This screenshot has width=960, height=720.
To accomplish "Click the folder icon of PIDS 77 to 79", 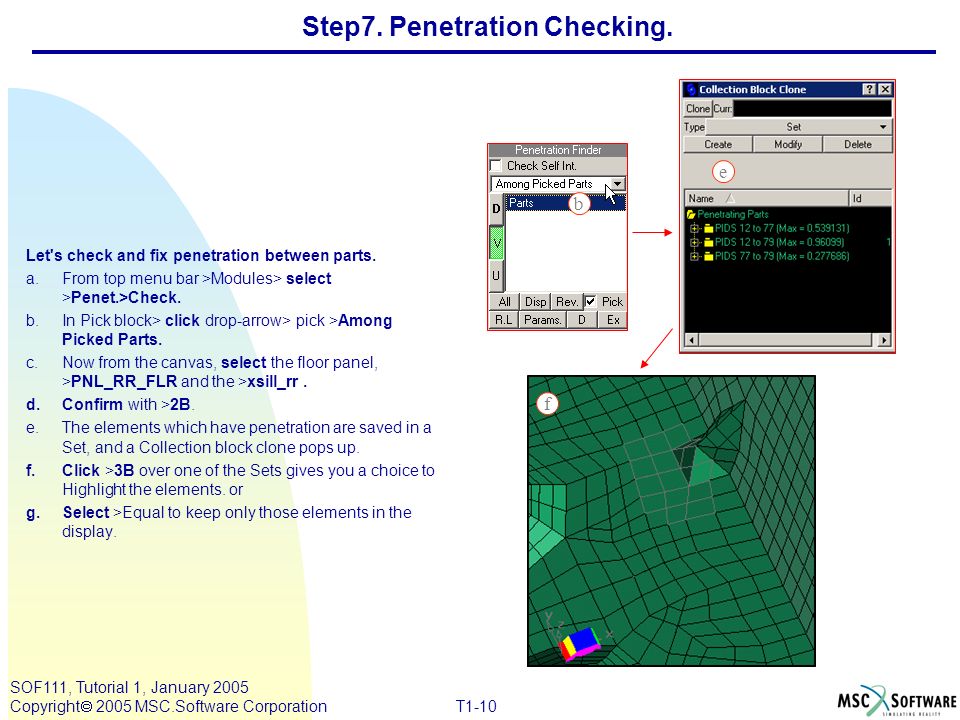I will [709, 257].
